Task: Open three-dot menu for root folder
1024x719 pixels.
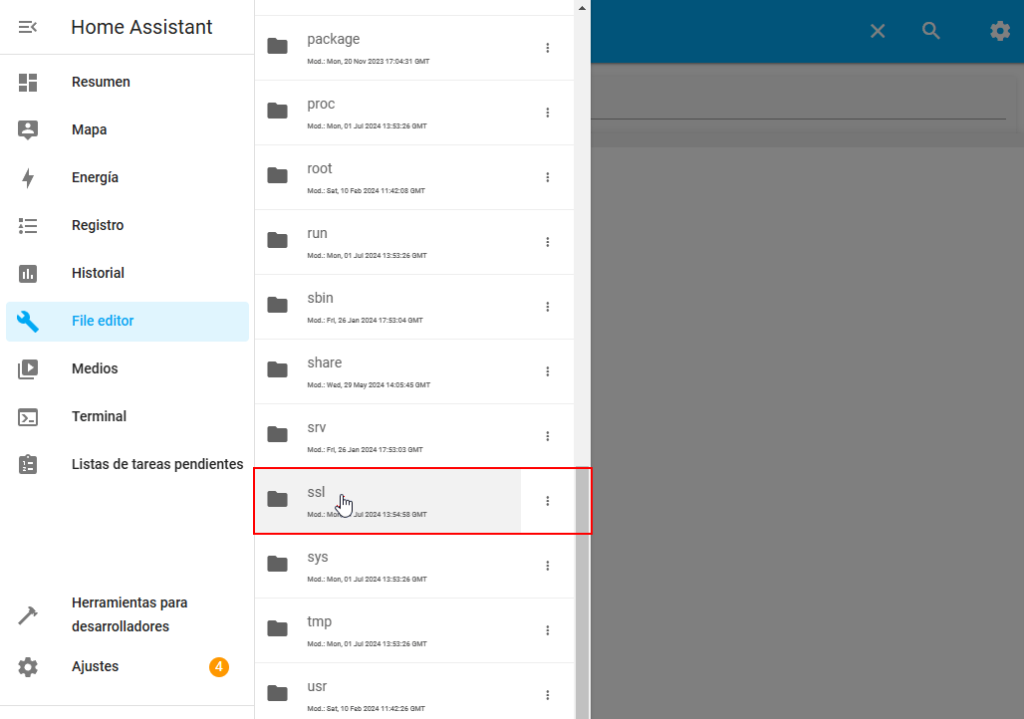Action: coord(547,177)
